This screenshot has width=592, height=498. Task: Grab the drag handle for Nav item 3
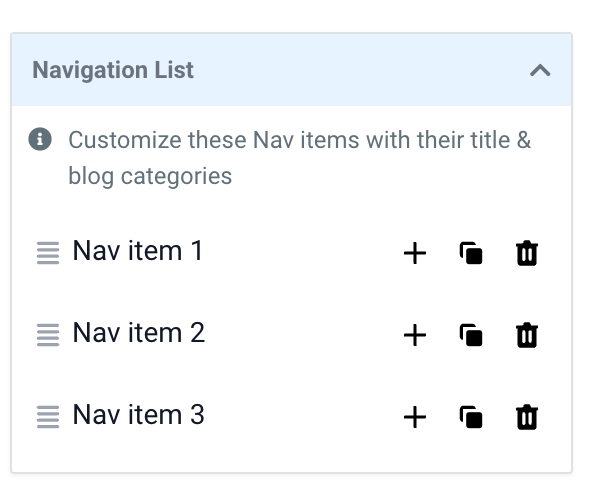tap(48, 416)
